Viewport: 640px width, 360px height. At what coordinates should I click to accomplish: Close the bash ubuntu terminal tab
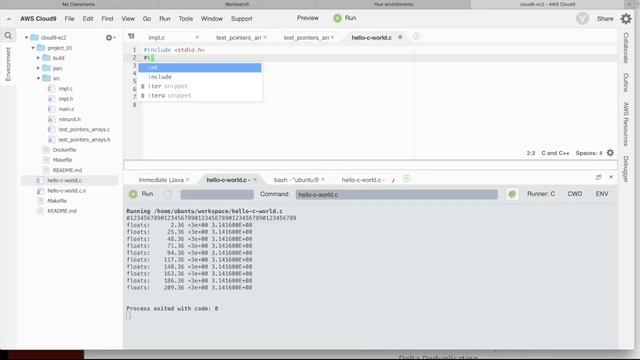tap(322, 180)
